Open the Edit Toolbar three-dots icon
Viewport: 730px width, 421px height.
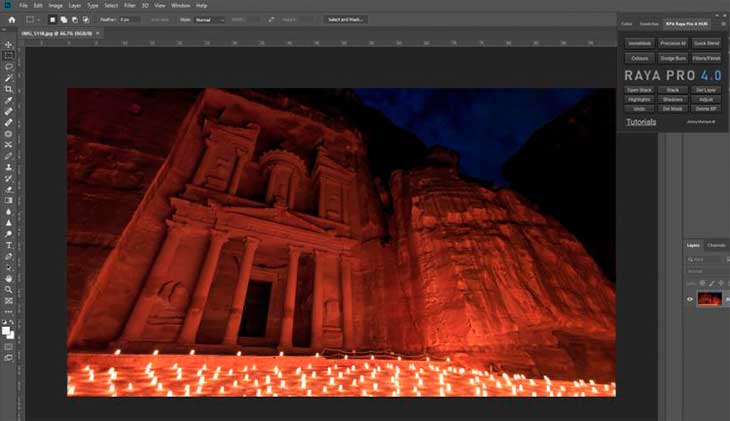coord(8,312)
